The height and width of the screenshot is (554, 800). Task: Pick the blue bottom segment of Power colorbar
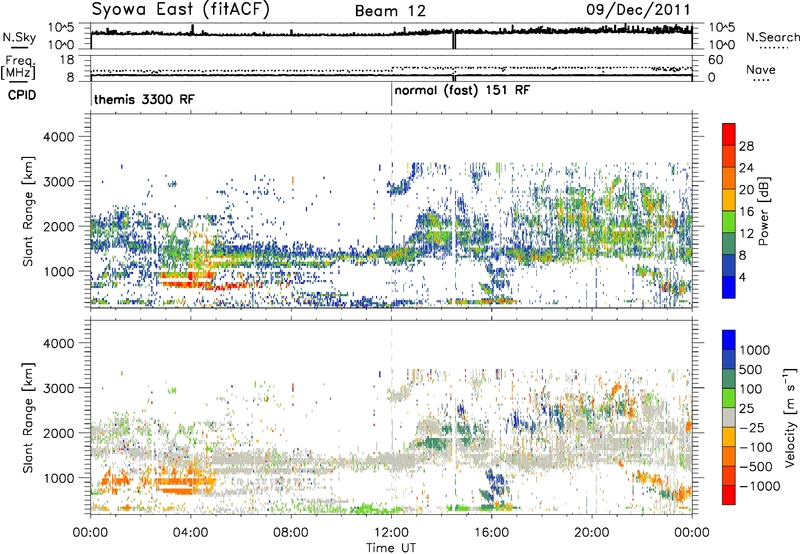click(729, 287)
